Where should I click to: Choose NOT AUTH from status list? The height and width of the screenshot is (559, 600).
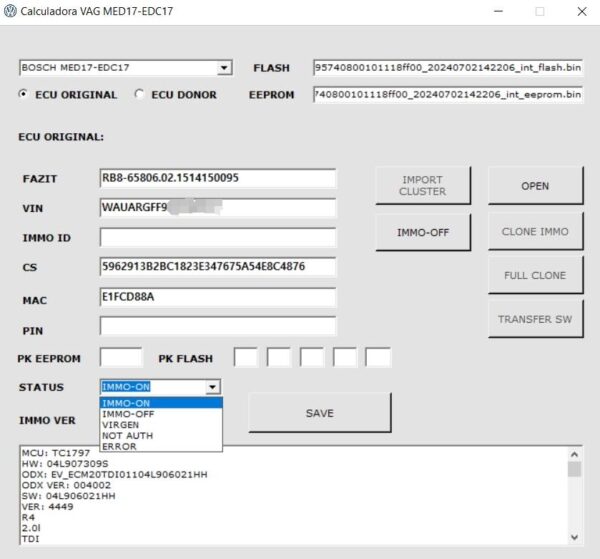click(161, 435)
